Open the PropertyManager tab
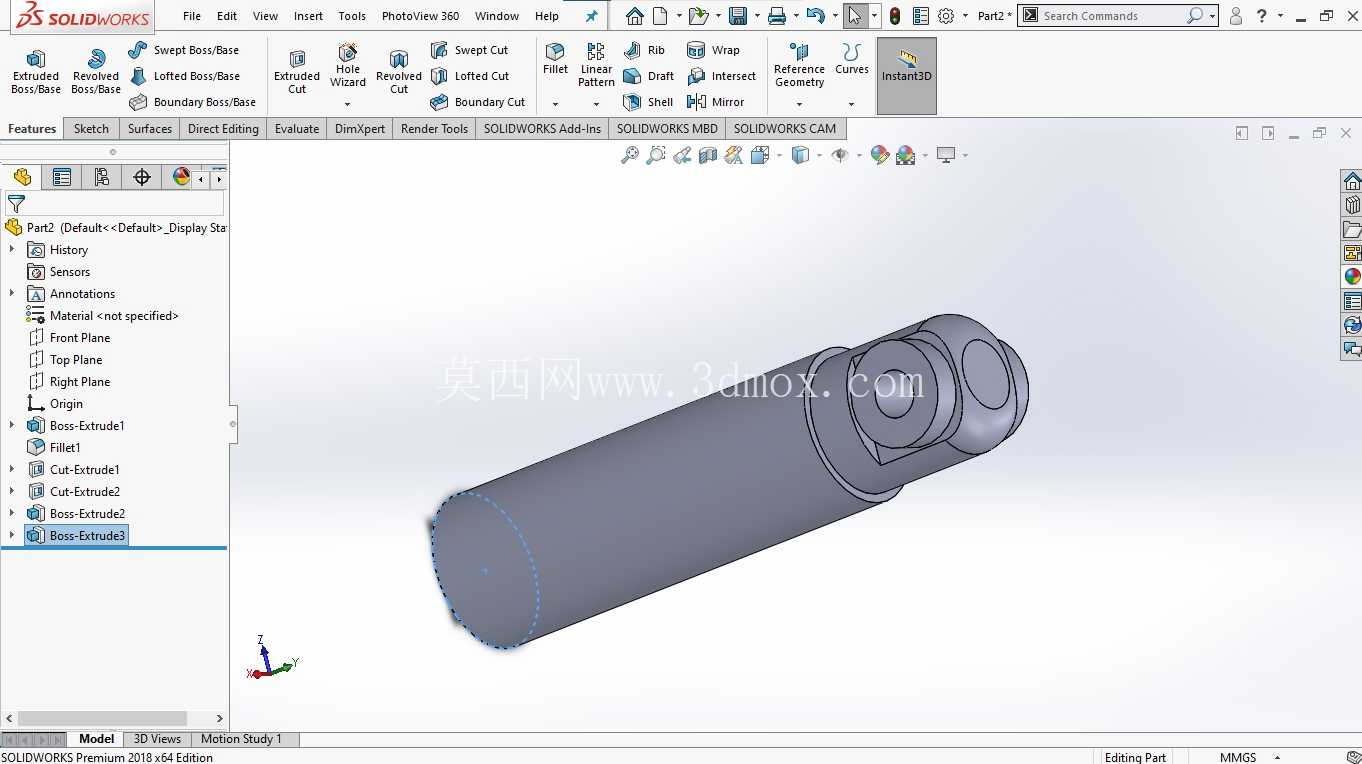The height and width of the screenshot is (764, 1362). (62, 177)
